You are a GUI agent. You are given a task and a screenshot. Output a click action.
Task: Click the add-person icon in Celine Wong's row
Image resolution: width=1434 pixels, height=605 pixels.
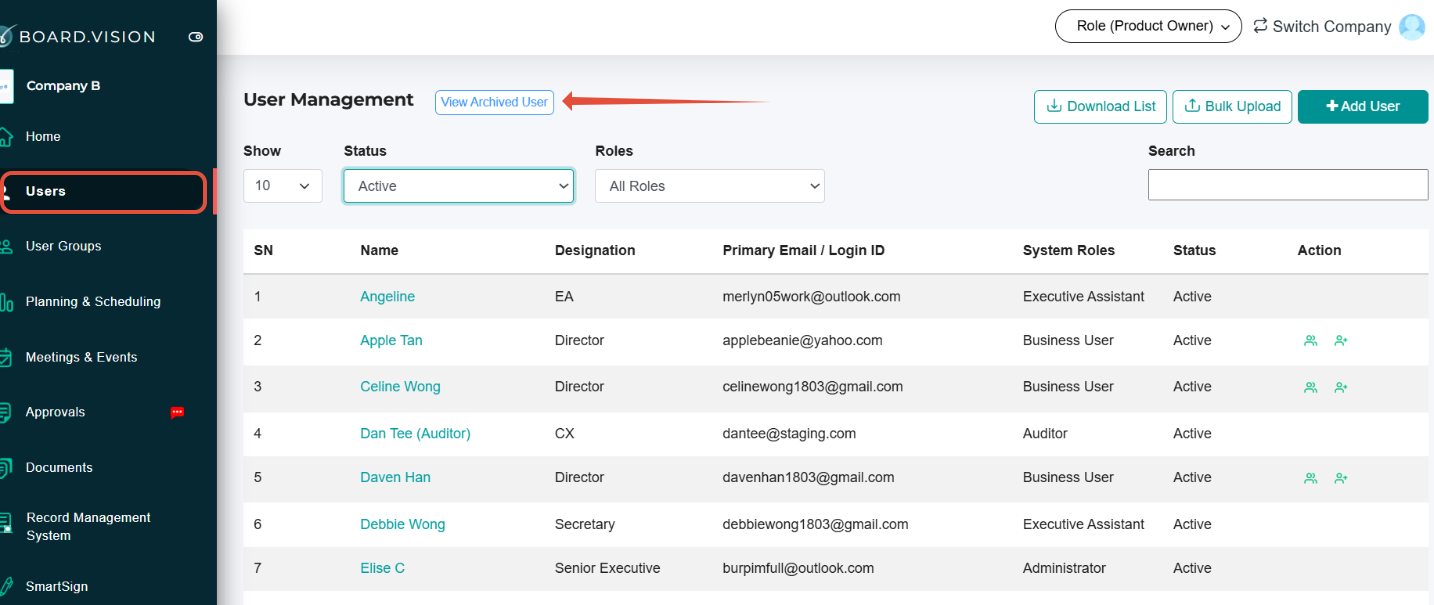tap(1341, 387)
